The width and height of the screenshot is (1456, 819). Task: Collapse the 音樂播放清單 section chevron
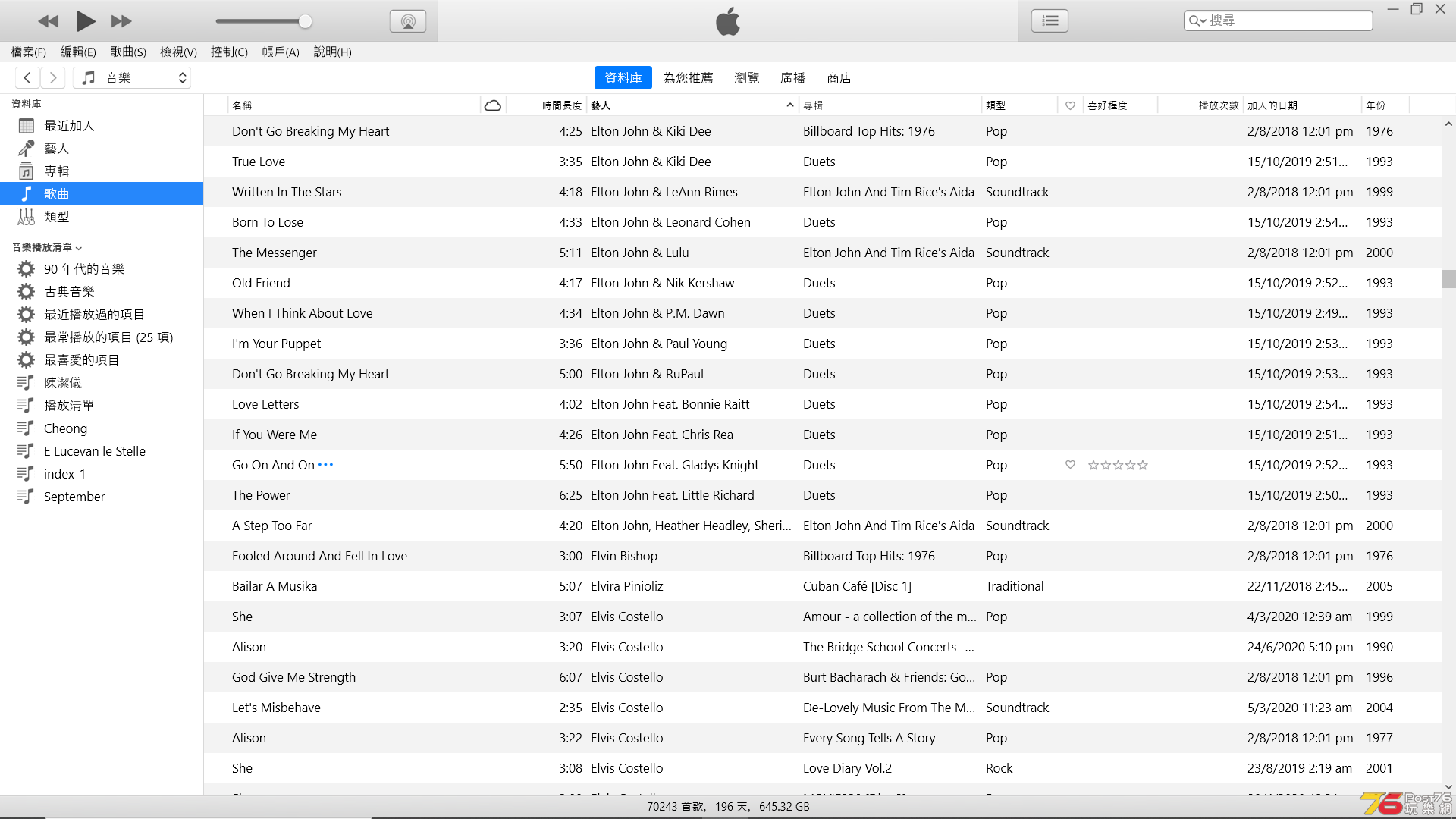pyautogui.click(x=79, y=248)
